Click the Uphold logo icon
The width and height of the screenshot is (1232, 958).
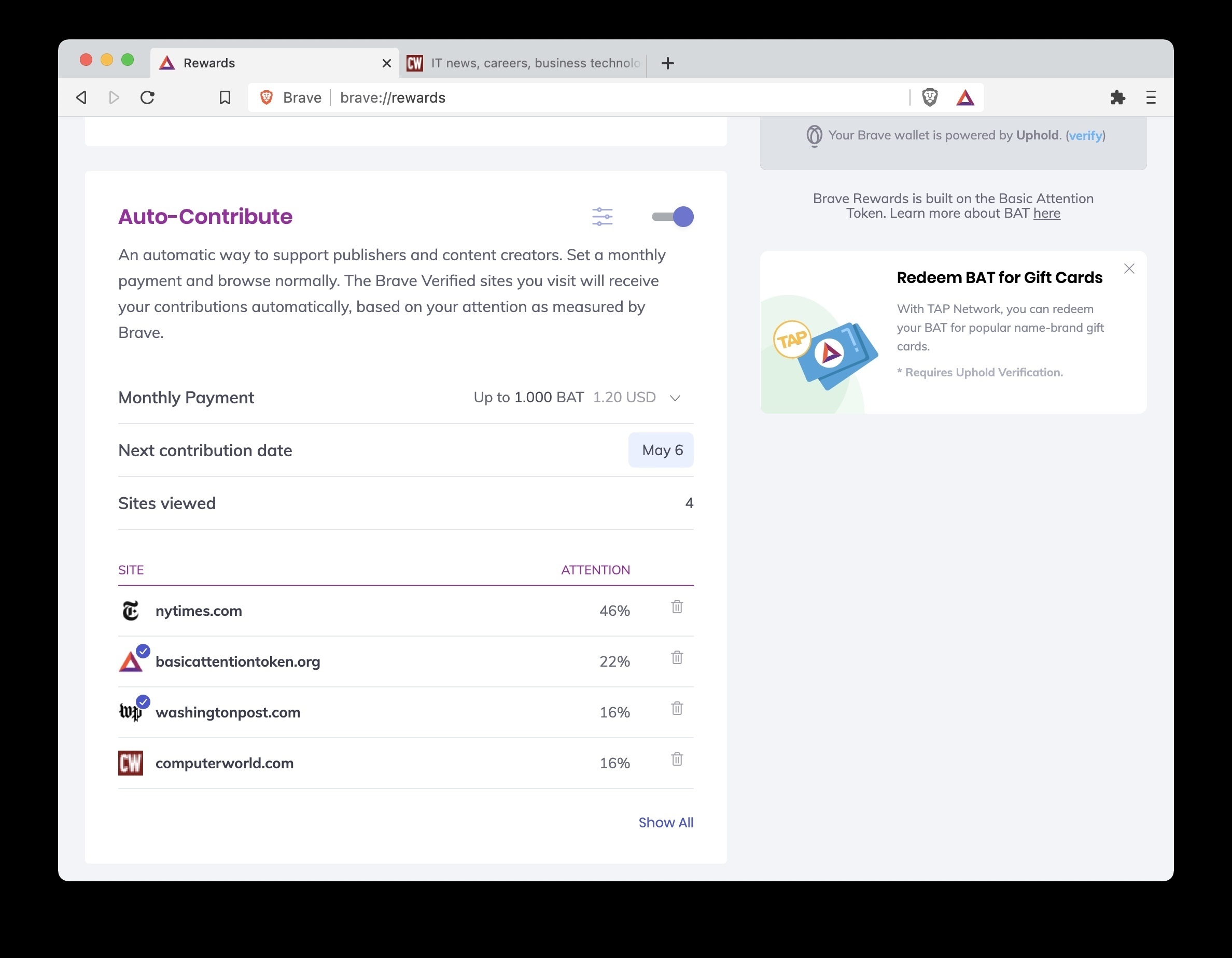tap(814, 136)
